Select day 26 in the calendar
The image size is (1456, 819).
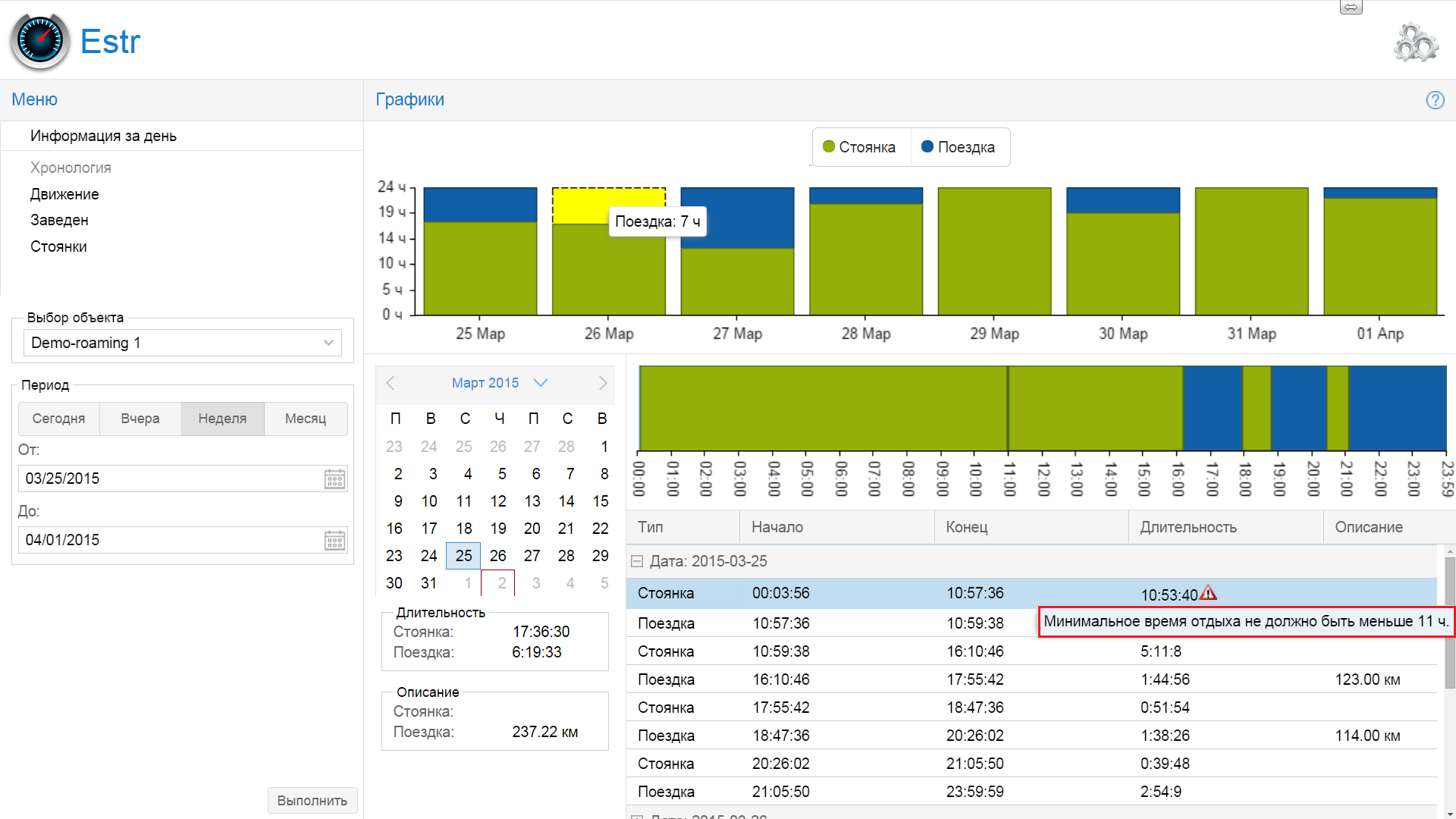click(x=497, y=556)
